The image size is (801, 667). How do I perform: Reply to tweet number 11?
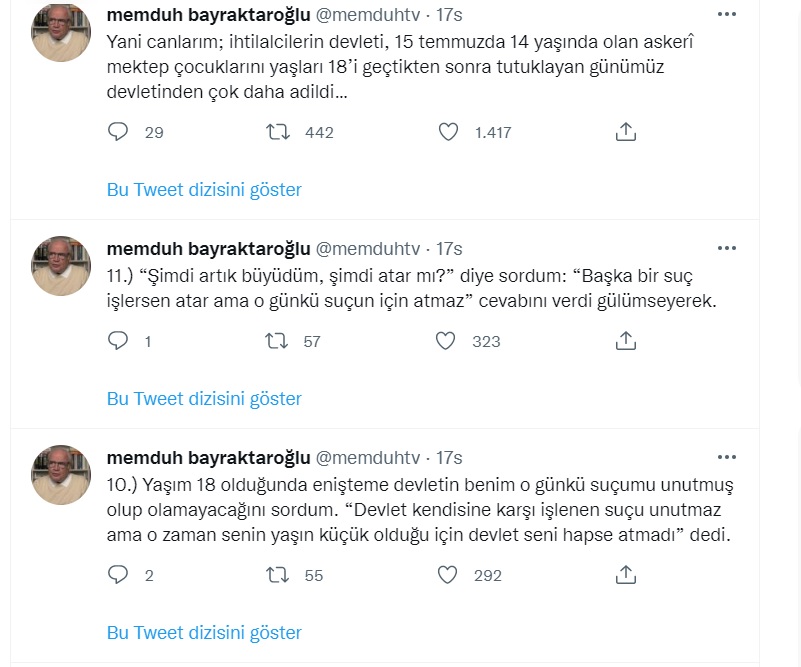click(x=118, y=341)
